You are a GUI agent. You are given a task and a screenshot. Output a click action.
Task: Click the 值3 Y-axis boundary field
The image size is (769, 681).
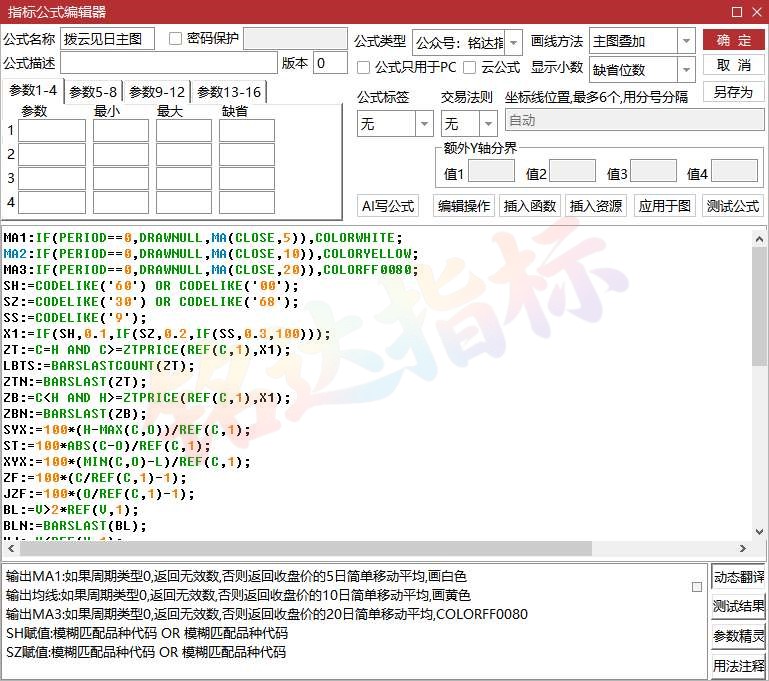[653, 171]
